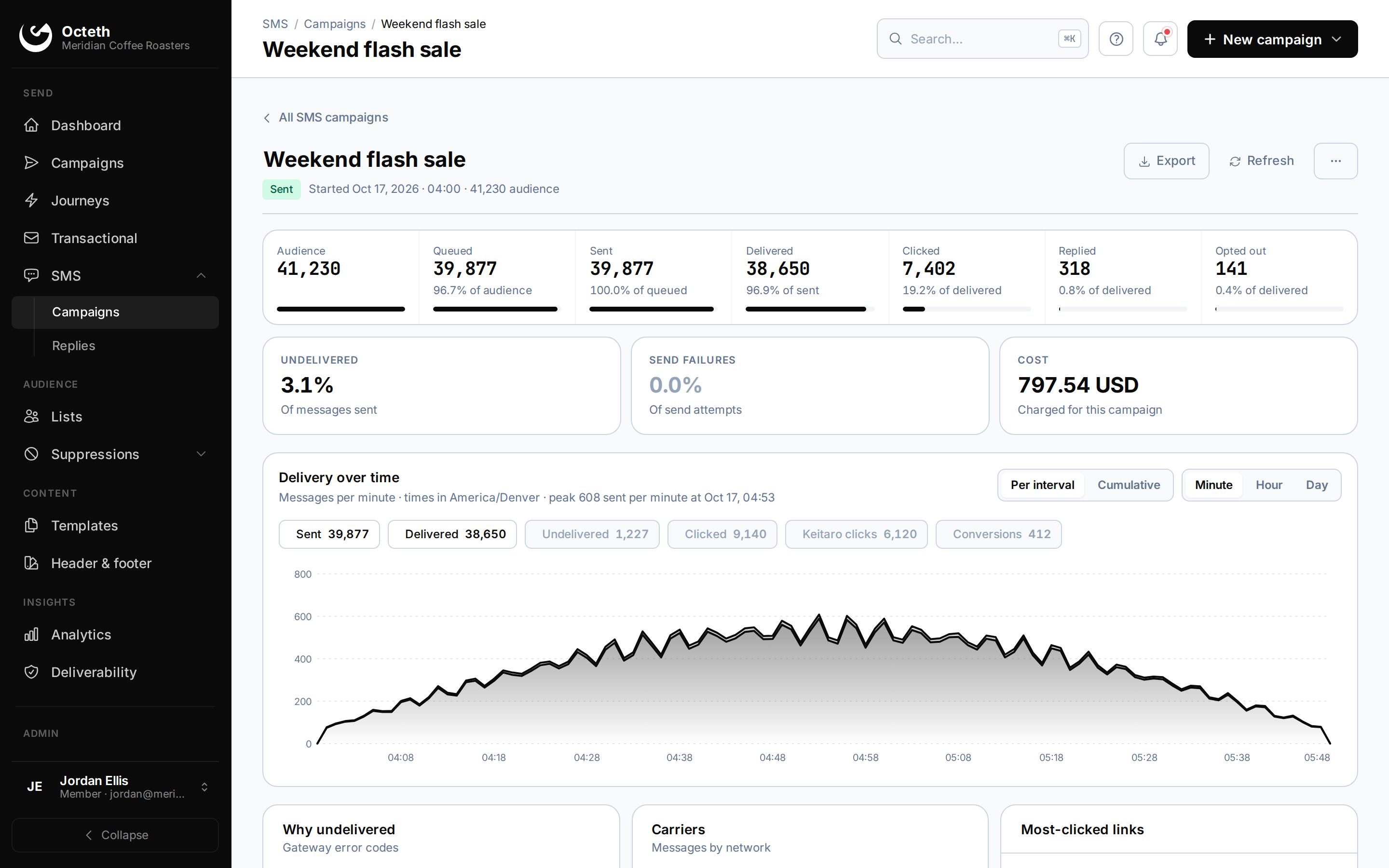Toggle the Sent 39,877 series chip

(329, 534)
